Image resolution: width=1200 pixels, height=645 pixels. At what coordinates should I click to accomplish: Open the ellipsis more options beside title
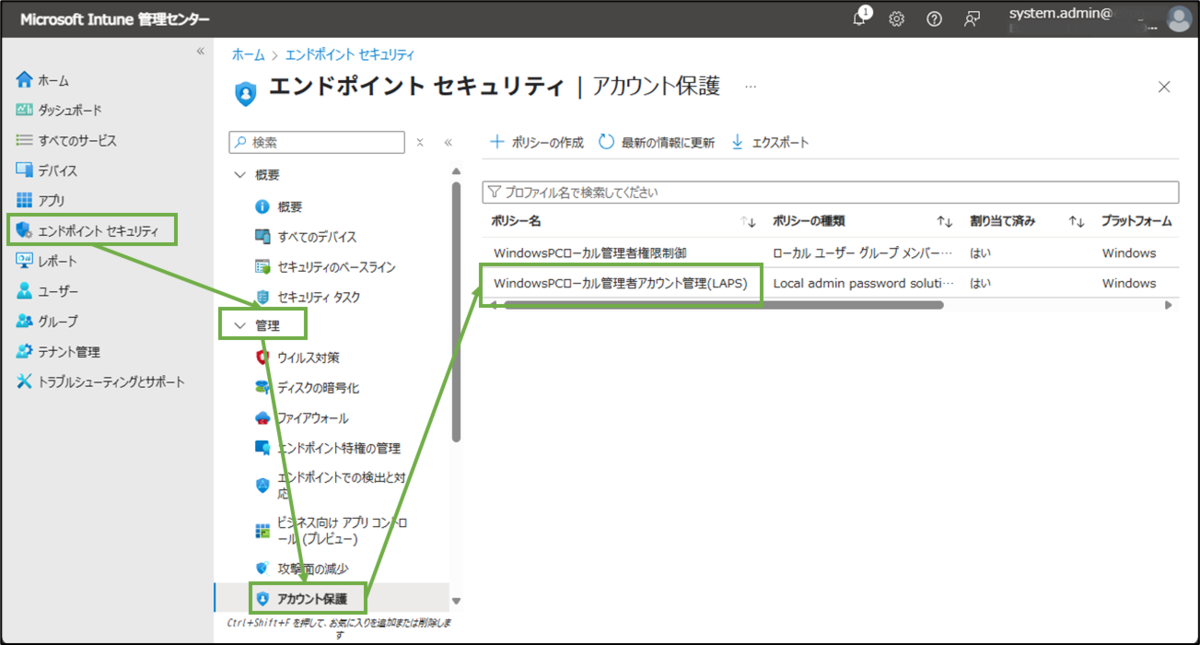751,87
